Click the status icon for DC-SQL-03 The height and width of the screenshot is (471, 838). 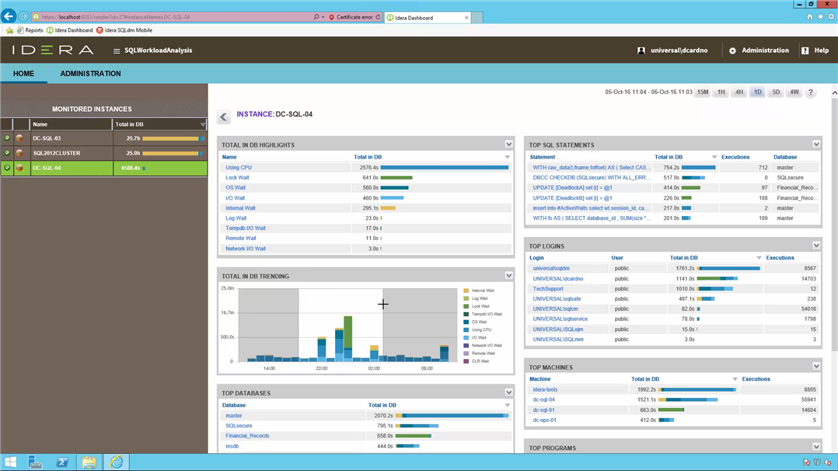tap(7, 138)
